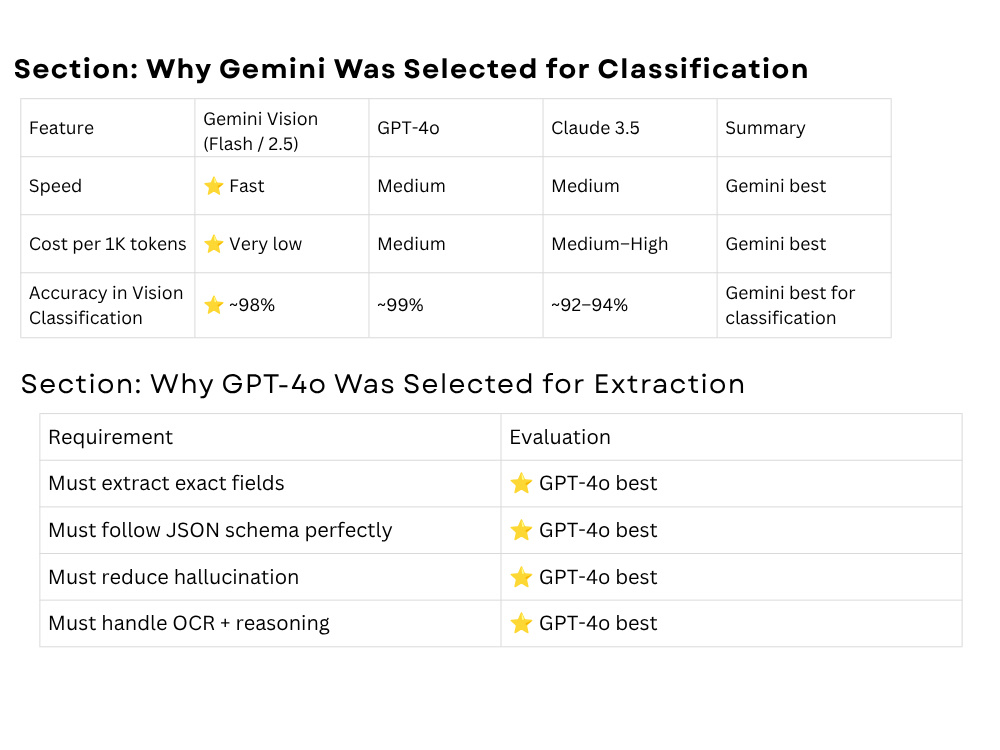Click the Why Gemini Was Selected heading
The height and width of the screenshot is (750, 1000).
(x=411, y=69)
